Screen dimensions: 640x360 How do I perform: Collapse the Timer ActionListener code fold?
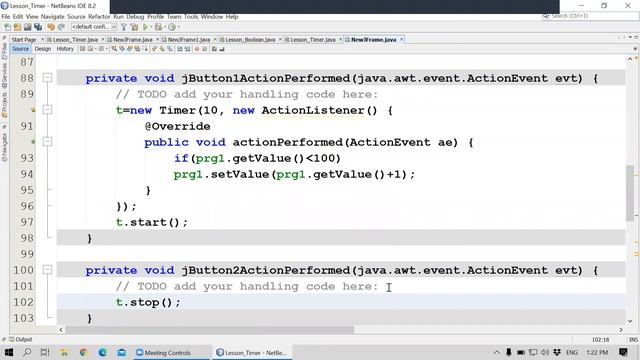tap(47, 109)
